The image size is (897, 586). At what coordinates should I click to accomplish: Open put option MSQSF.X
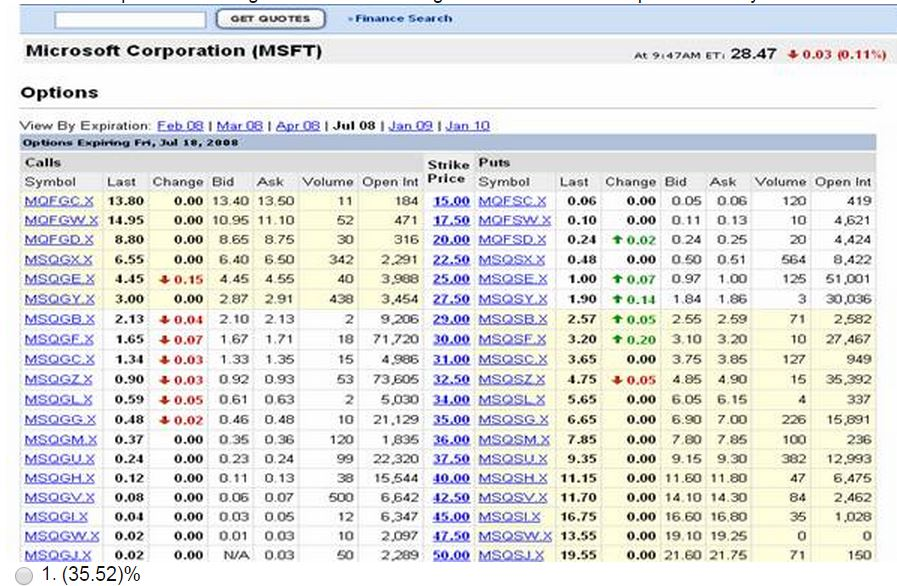[x=512, y=339]
